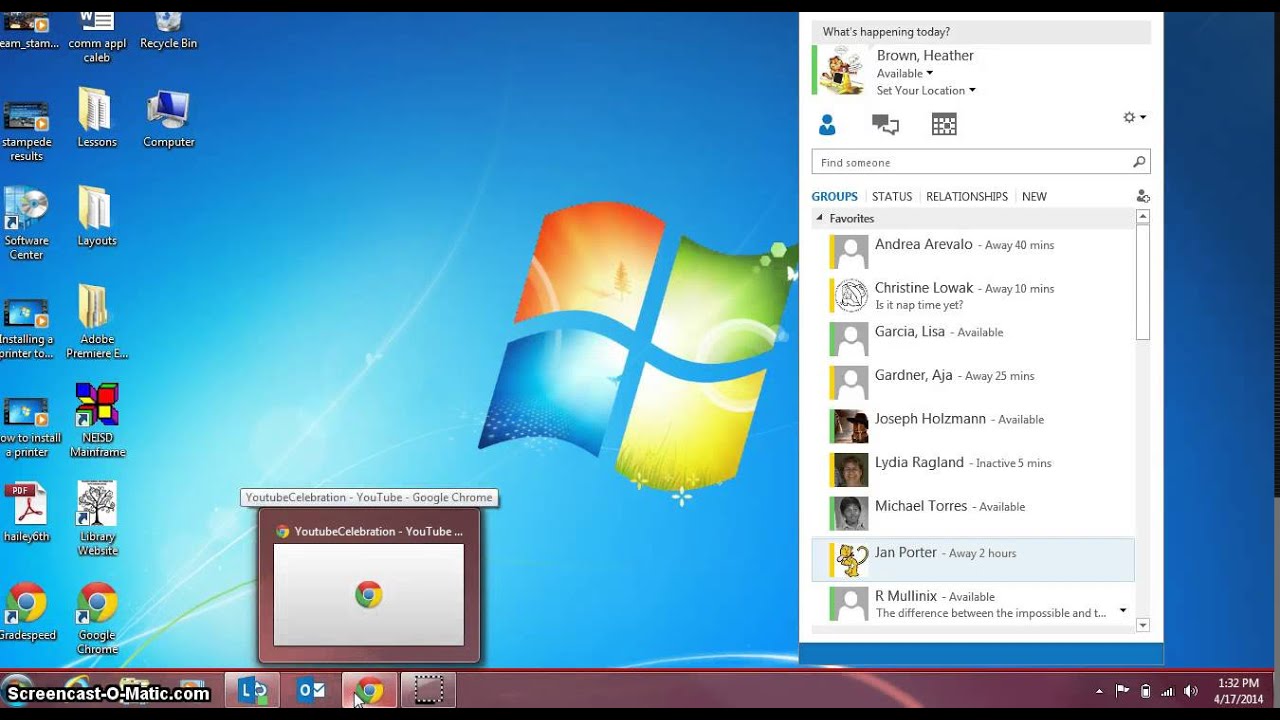Select contact Jan Porter
This screenshot has height=720, width=1280.
[x=973, y=560]
